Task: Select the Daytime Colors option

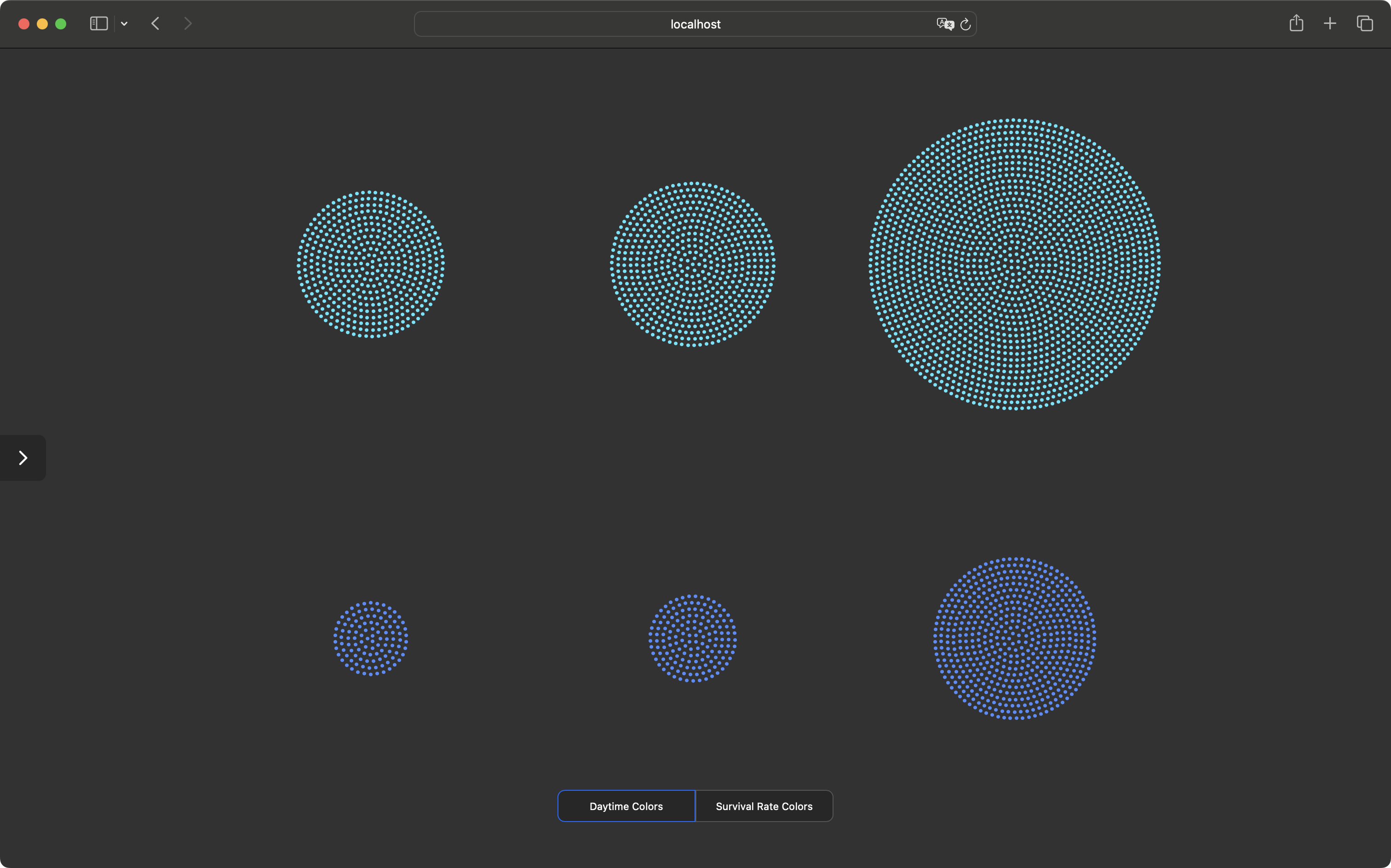Action: 626,806
